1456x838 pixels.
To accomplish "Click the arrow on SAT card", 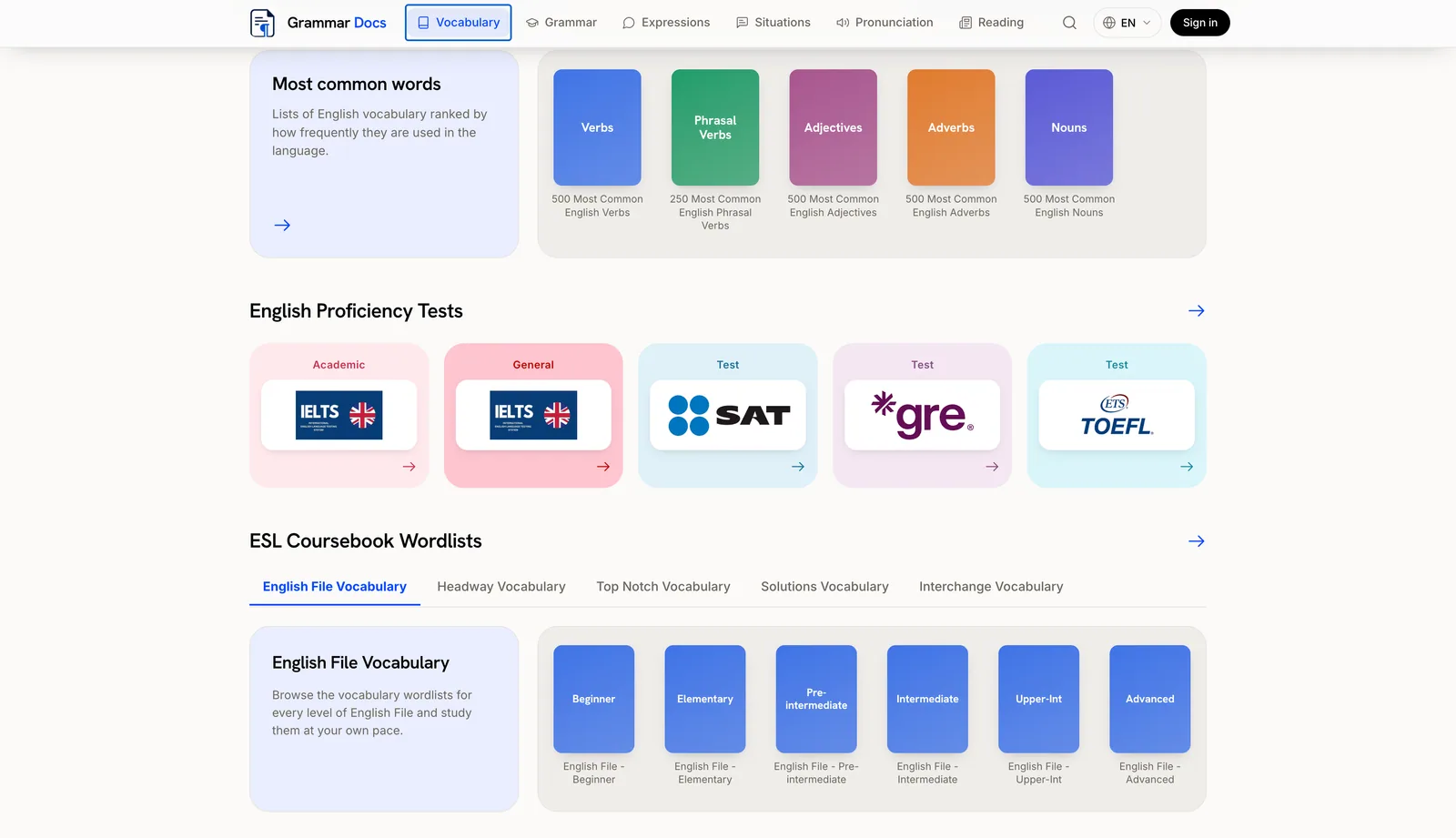I will click(798, 467).
